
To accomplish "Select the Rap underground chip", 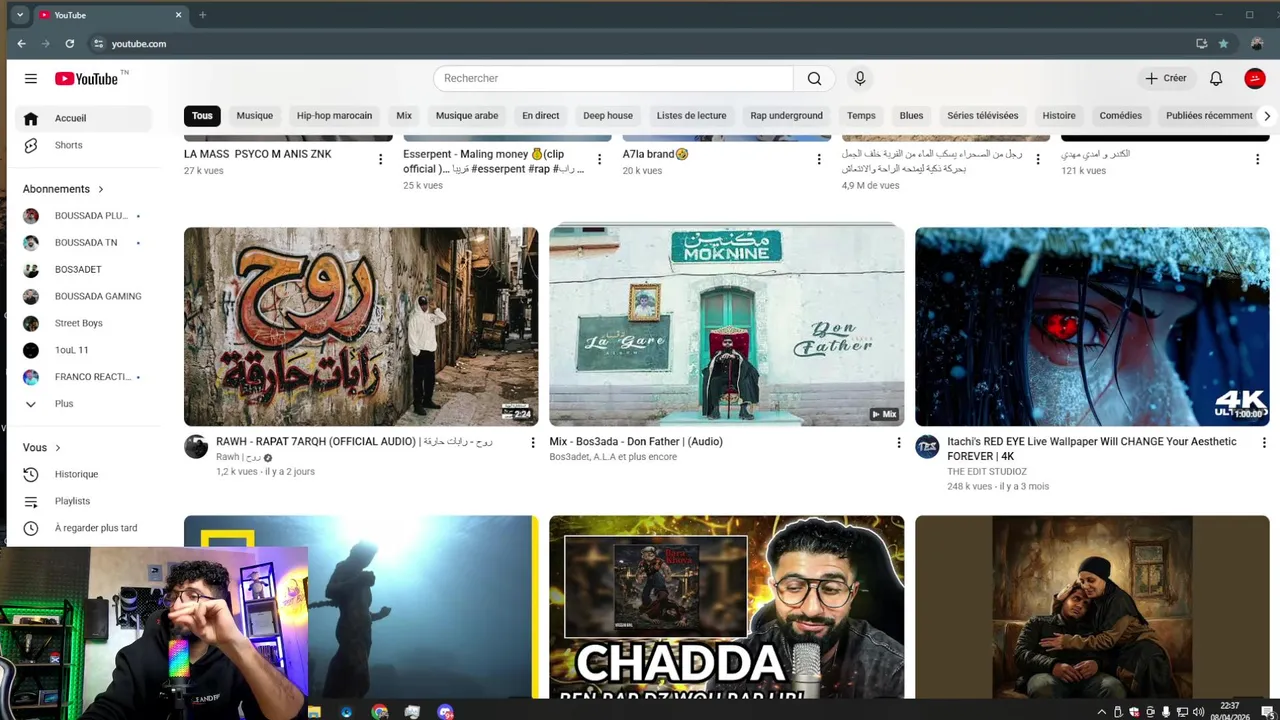I will click(x=786, y=116).
